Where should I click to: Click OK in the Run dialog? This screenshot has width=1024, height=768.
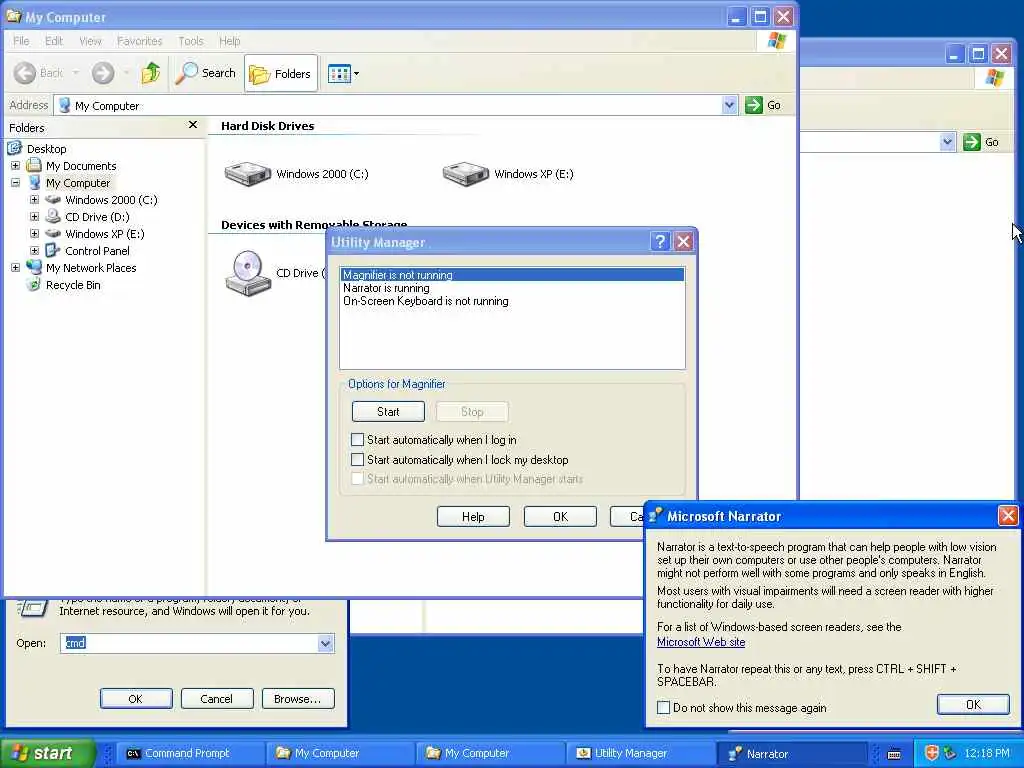[x=136, y=699]
